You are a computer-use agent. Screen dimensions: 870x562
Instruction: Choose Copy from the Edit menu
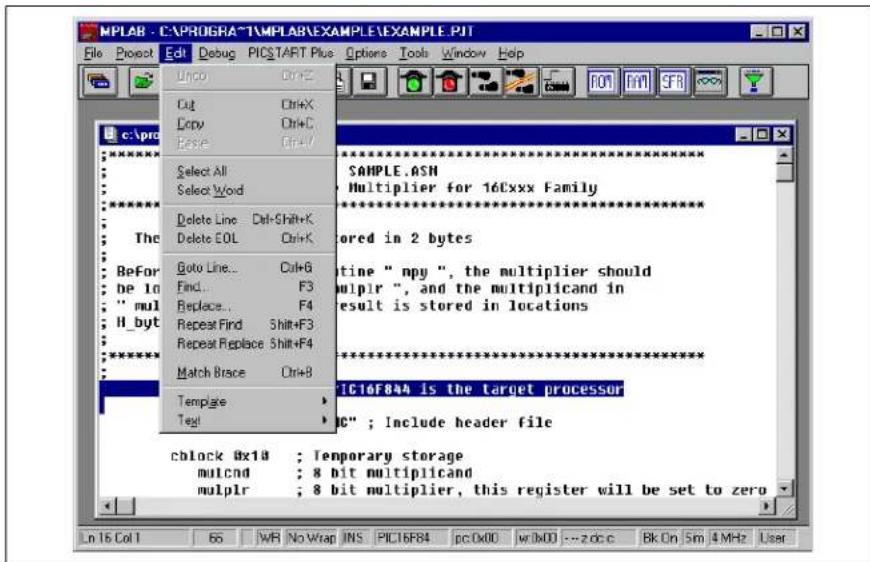247,124
